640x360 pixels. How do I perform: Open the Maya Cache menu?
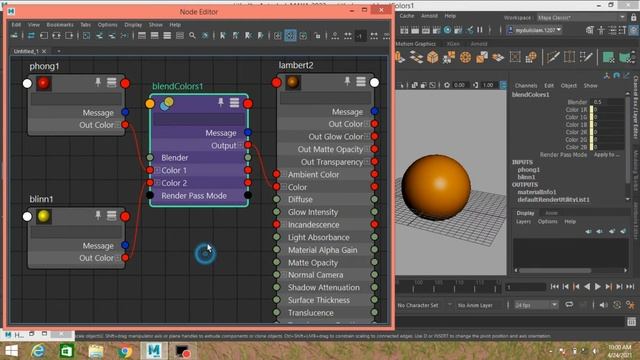point(407,16)
